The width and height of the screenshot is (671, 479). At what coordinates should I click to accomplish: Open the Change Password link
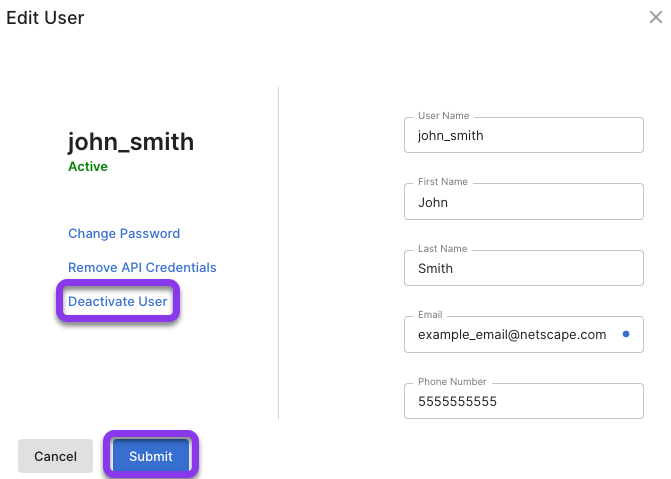point(124,233)
